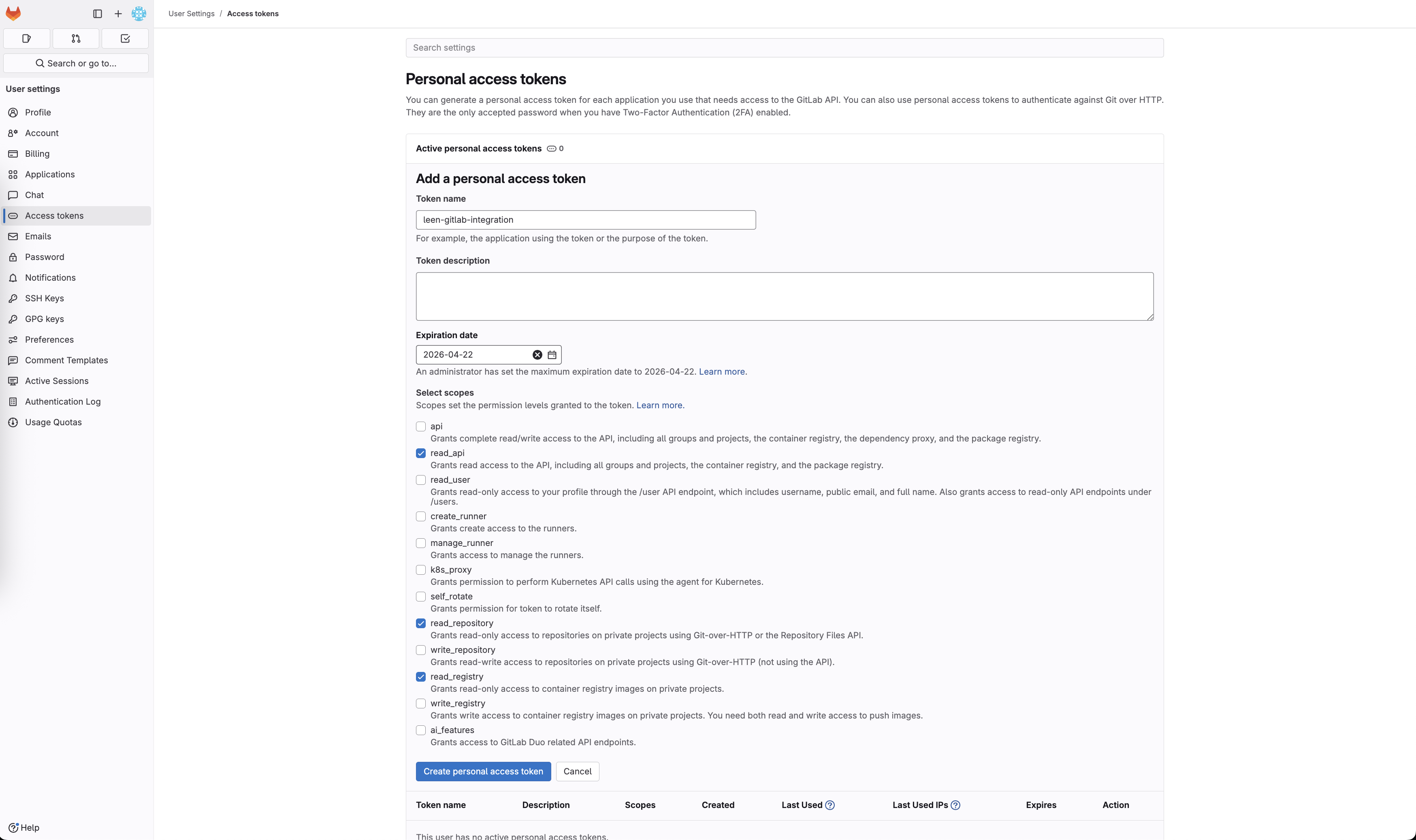Uncheck the read_repository scope
This screenshot has width=1416, height=840.
420,623
